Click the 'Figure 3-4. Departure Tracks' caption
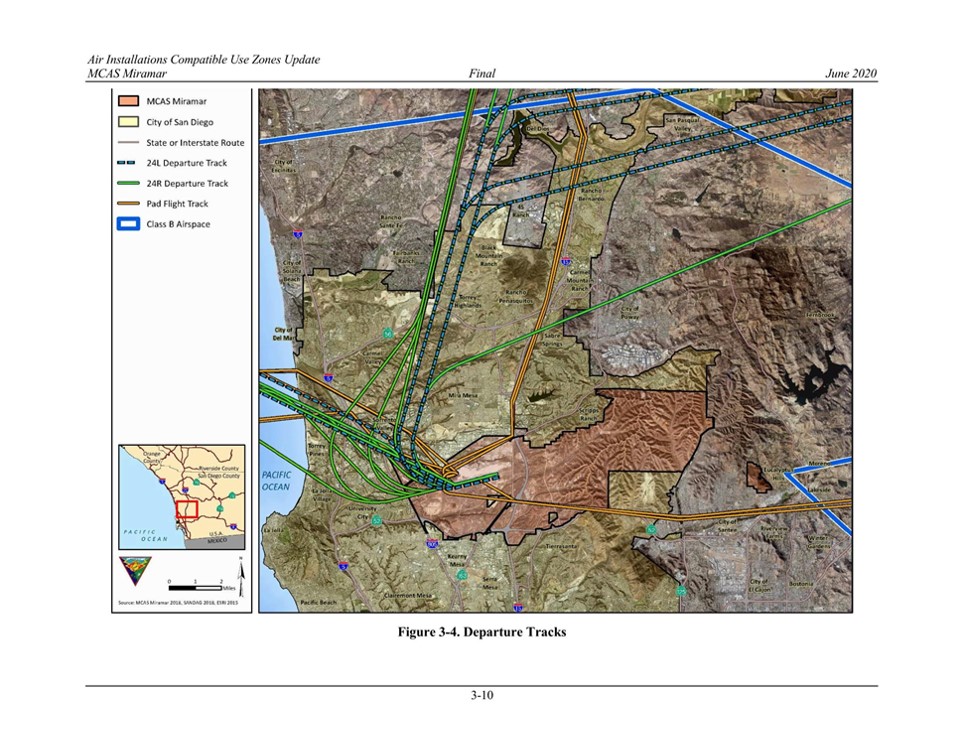 click(x=482, y=632)
